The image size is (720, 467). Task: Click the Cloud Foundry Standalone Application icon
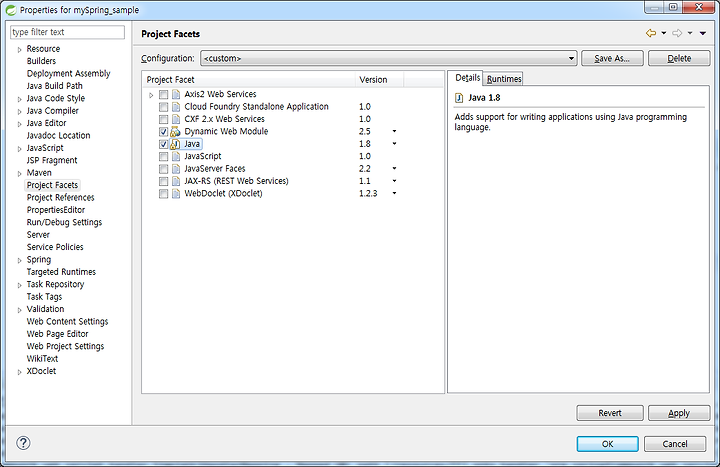pos(176,107)
